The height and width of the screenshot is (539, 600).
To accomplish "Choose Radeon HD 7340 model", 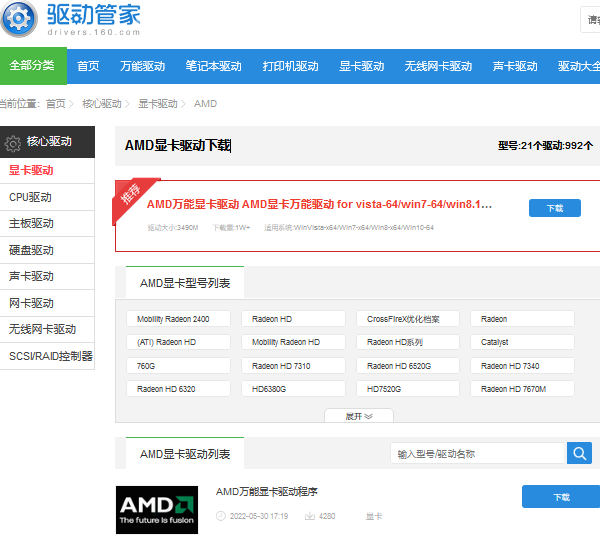I will coord(522,366).
